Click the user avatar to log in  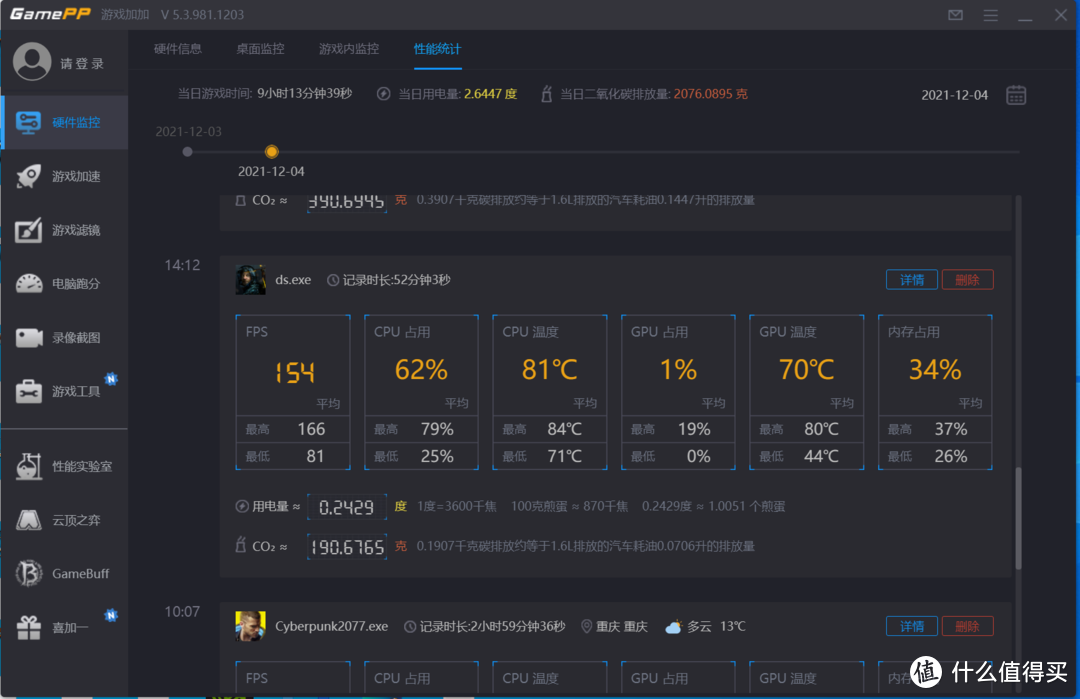tap(32, 61)
